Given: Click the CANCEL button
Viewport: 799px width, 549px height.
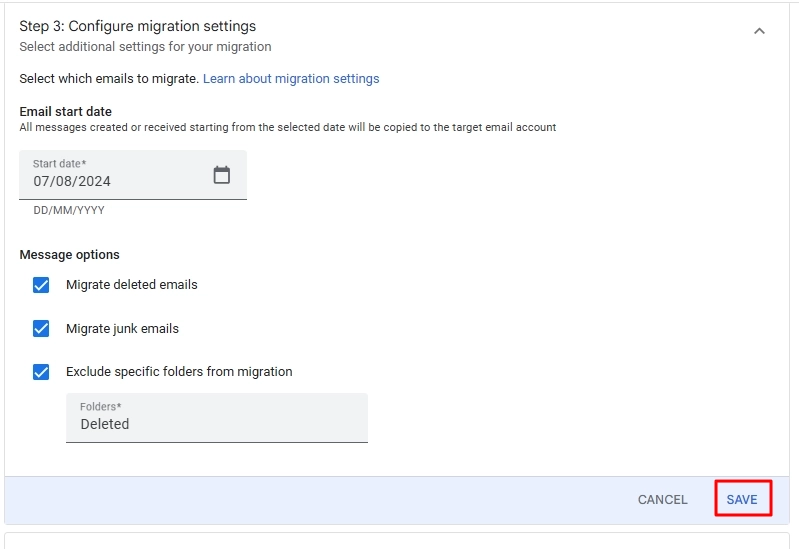Looking at the screenshot, I should pyautogui.click(x=662, y=500).
